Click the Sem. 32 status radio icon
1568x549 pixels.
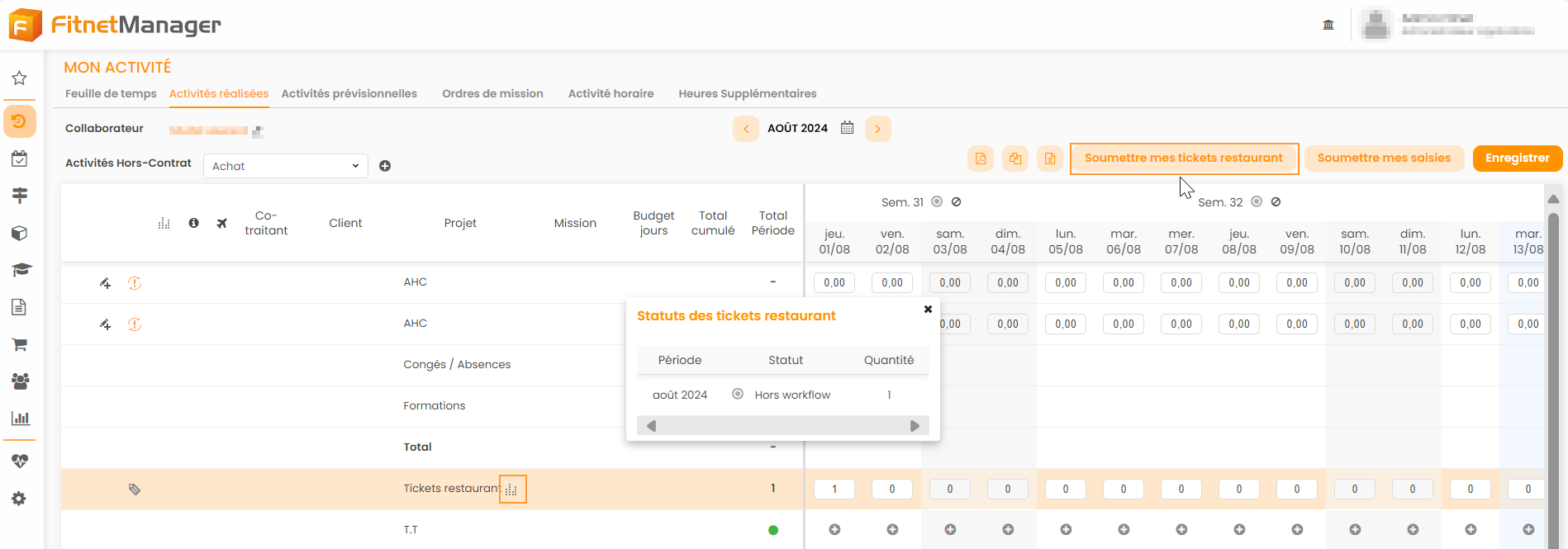click(1257, 201)
